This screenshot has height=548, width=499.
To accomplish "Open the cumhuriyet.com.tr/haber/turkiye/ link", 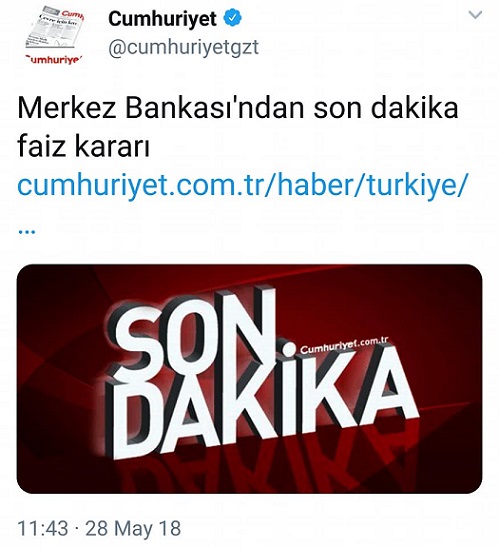I will pos(242,185).
